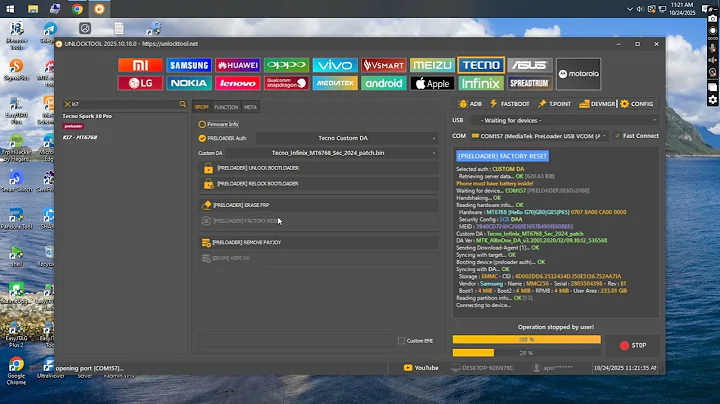The image size is (720, 404).
Task: Click PRELOADER Factory Reset
Action: tap(318, 221)
